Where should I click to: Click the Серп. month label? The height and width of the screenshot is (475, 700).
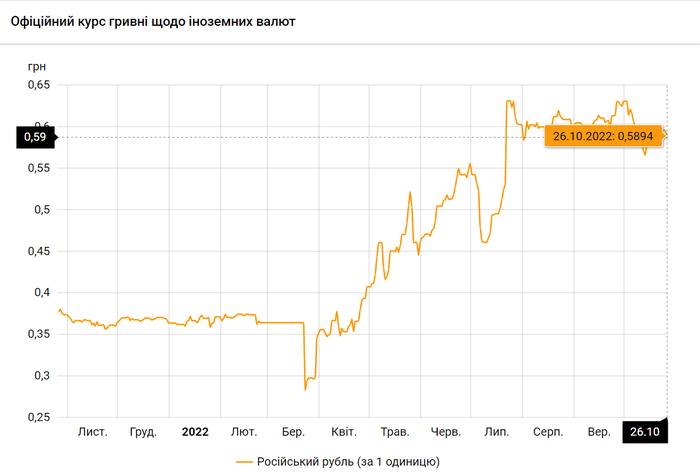pyautogui.click(x=548, y=432)
